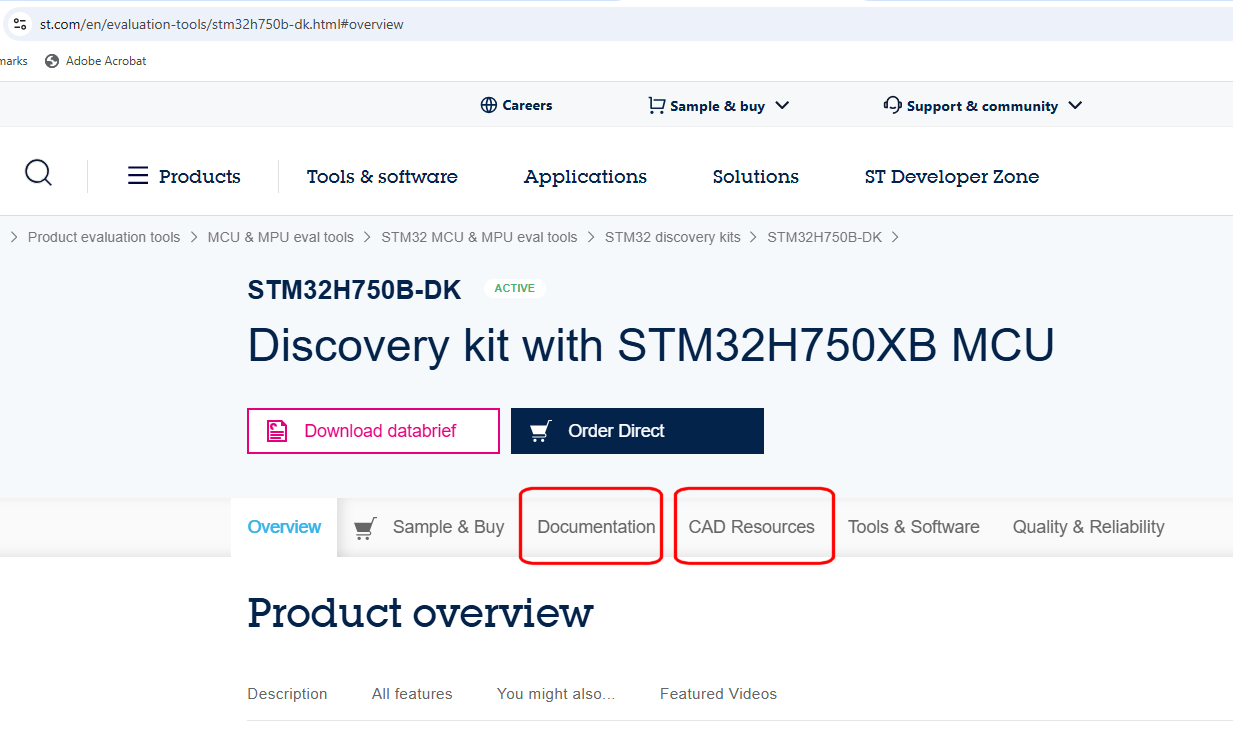Open the search magnifier icon
This screenshot has height=750, width=1233.
pos(38,172)
